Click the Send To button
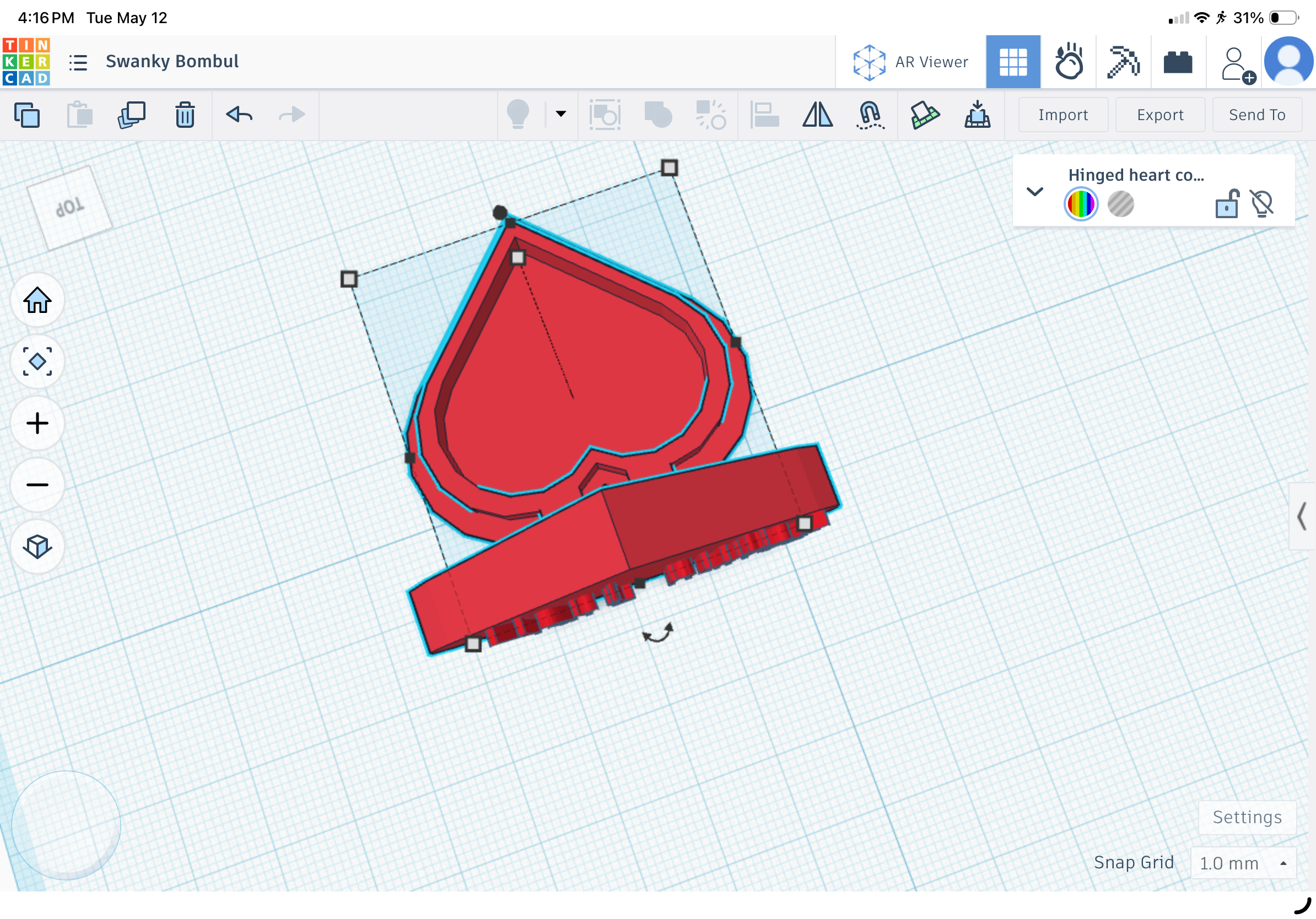The image size is (1316, 919). pos(1257,115)
